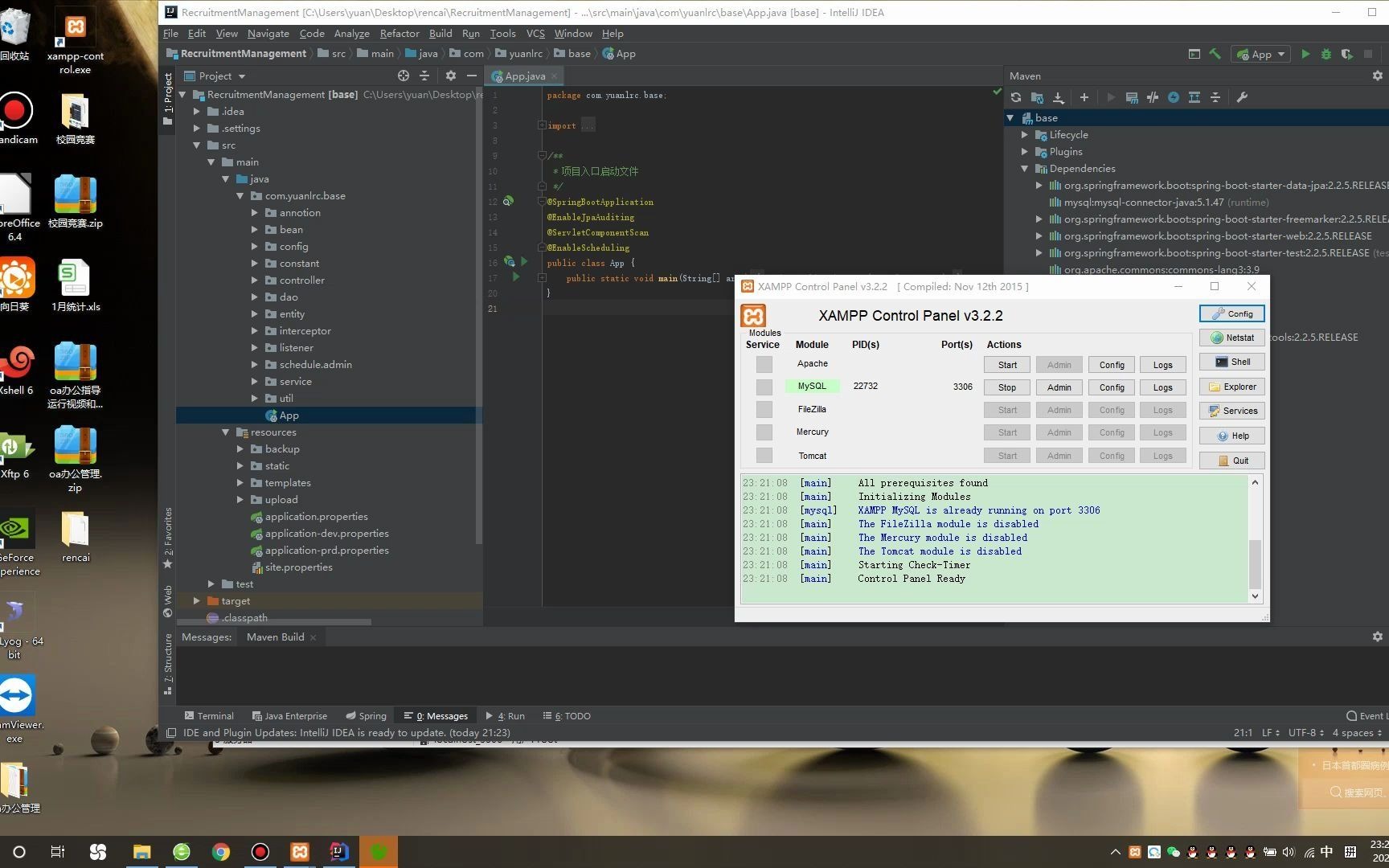Open the Project view mode dropdown
The image size is (1389, 868).
click(x=215, y=76)
